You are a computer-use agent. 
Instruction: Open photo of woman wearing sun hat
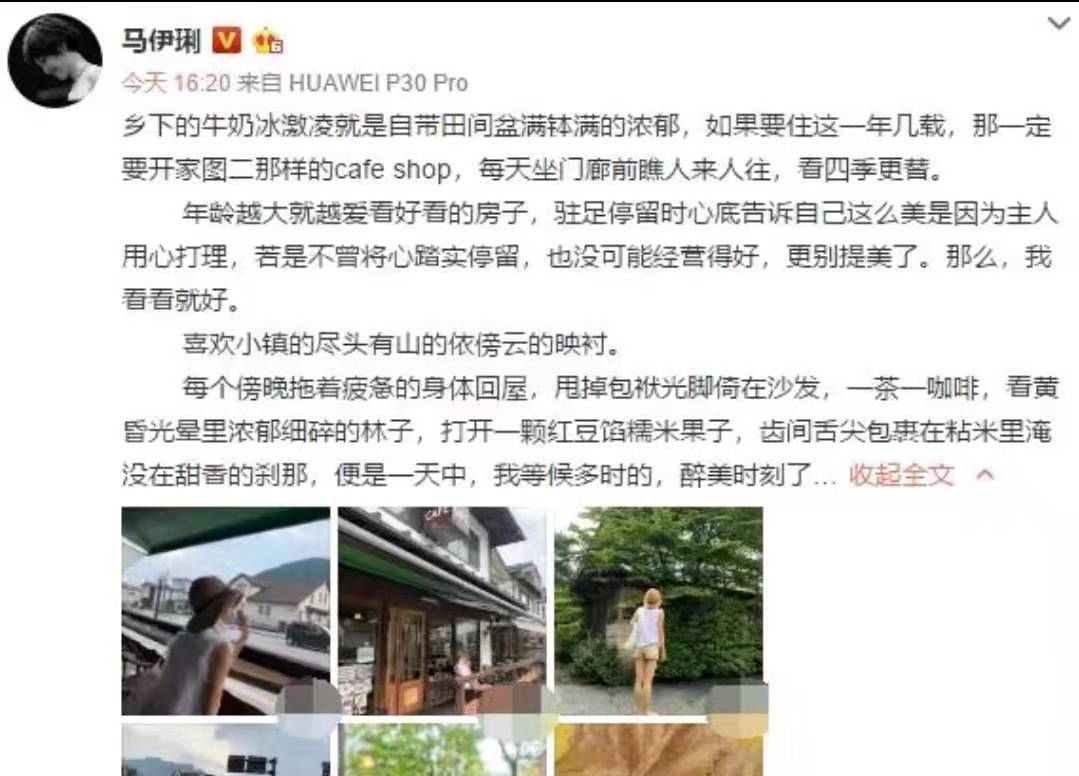pos(226,611)
